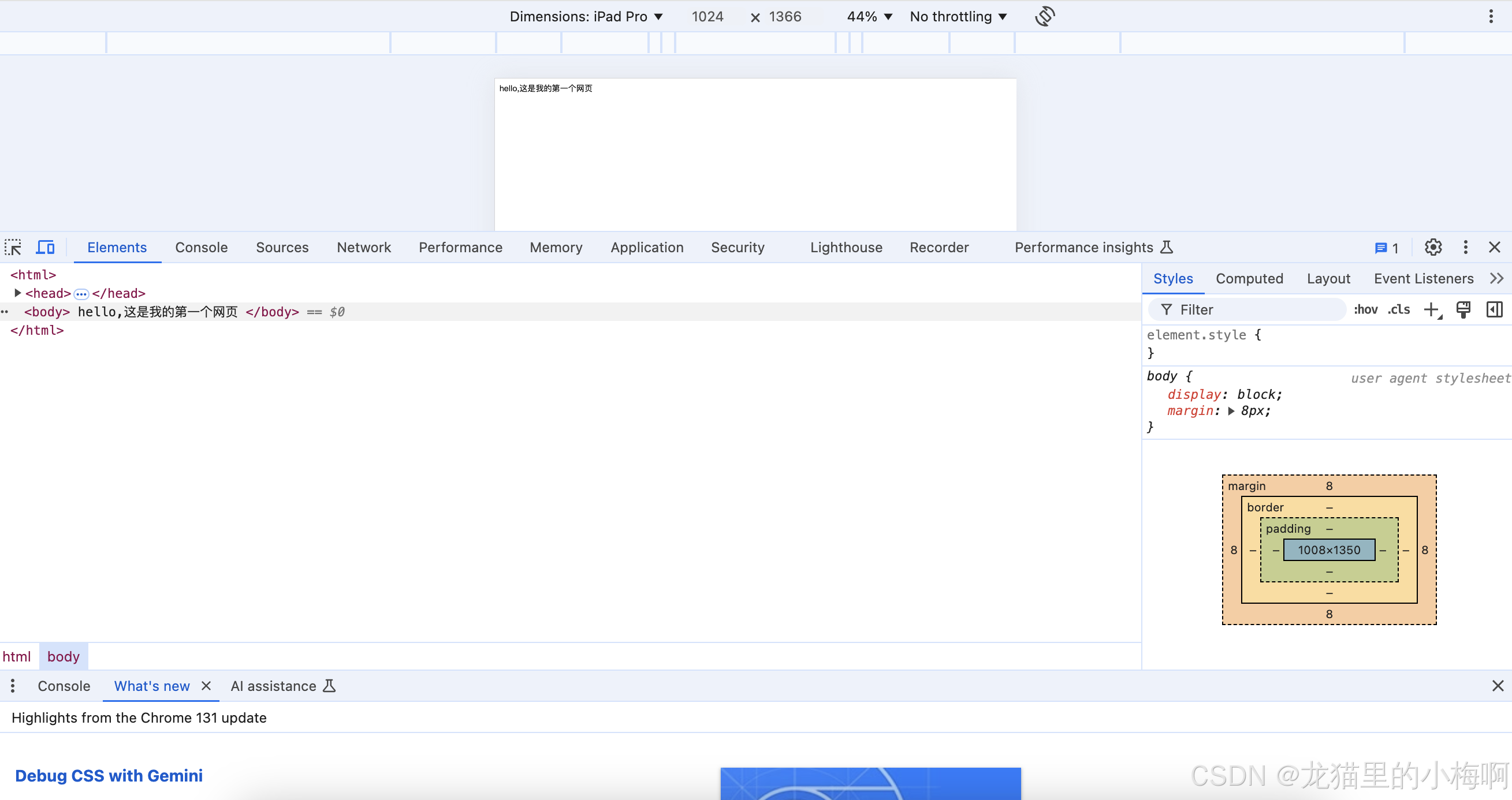Image resolution: width=1512 pixels, height=800 pixels.
Task: Open the 44% zoom dropdown
Action: (x=869, y=16)
